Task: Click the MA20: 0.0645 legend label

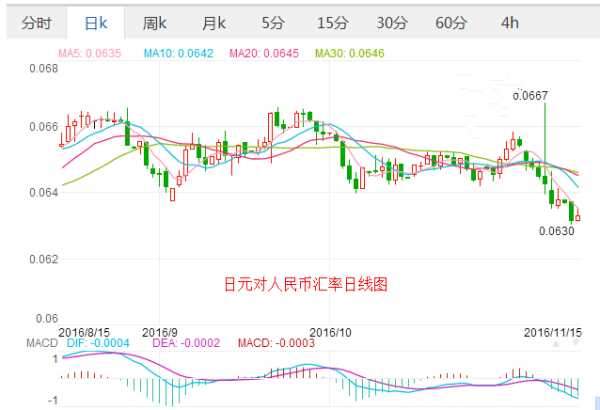Action: [264, 53]
